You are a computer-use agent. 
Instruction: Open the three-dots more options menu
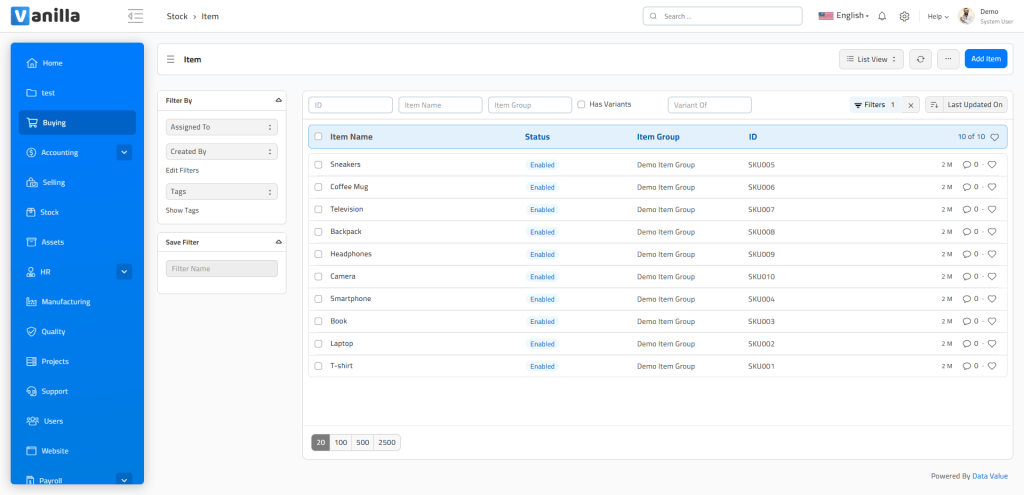point(948,59)
